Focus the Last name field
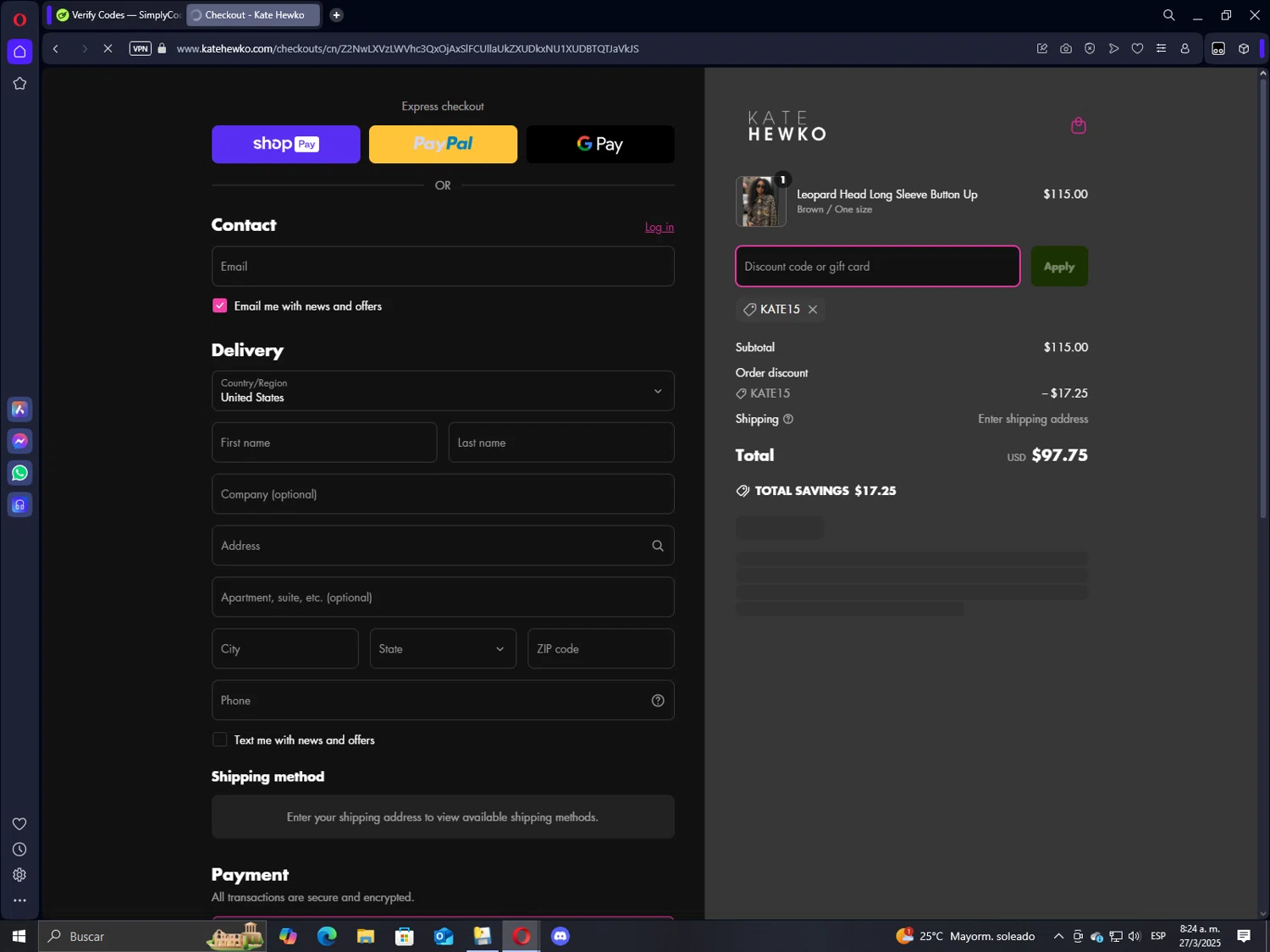The height and width of the screenshot is (952, 1270). pos(561,443)
